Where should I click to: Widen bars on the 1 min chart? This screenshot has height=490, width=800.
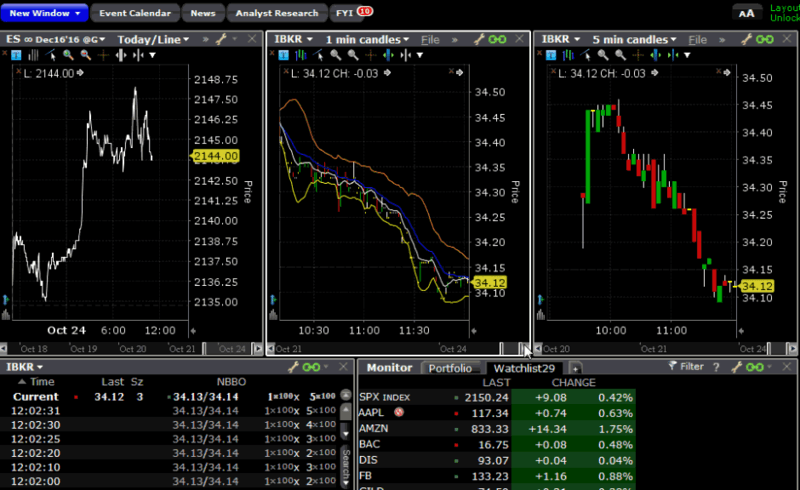tap(388, 55)
